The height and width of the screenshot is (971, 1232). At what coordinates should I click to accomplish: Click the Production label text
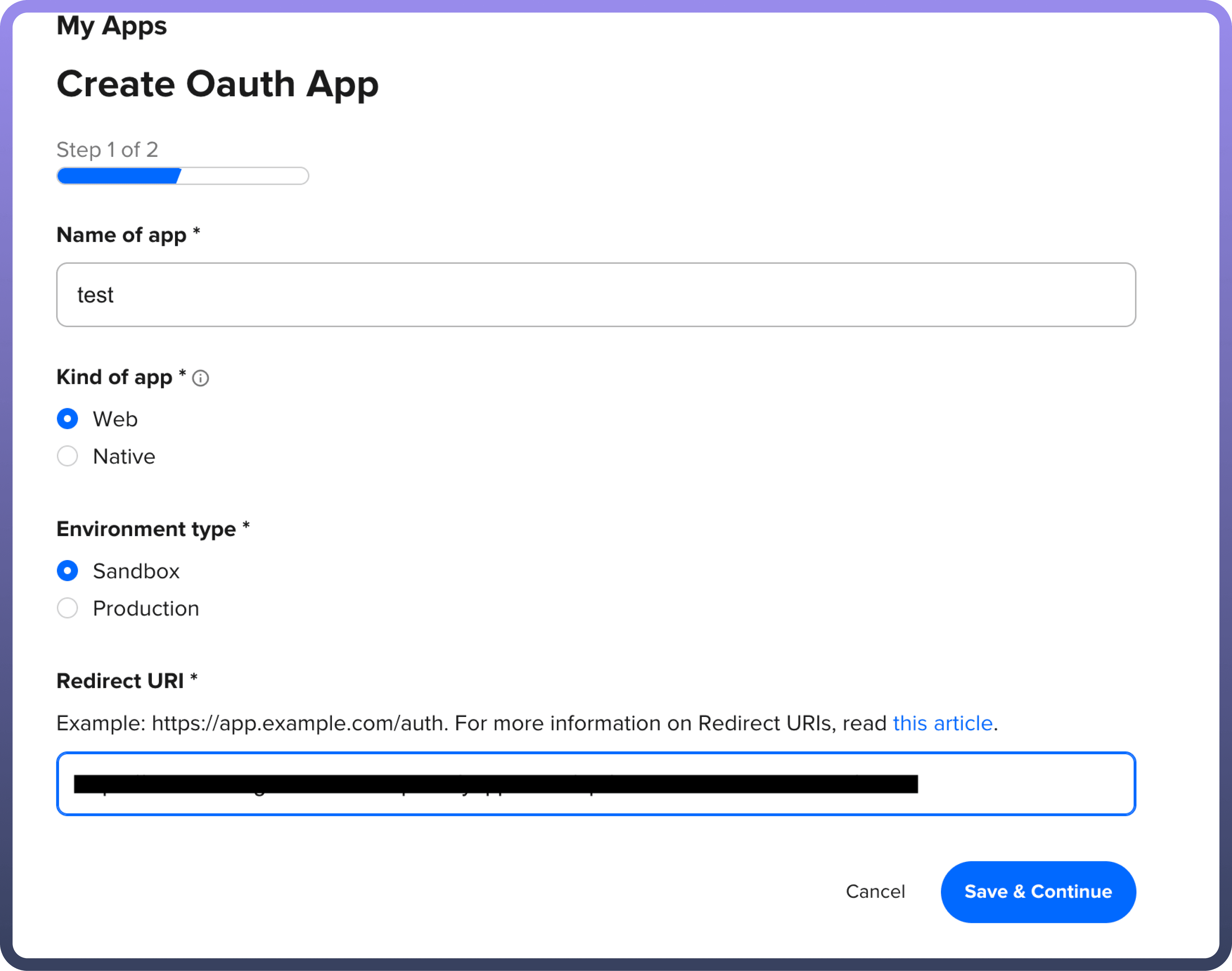pos(146,608)
